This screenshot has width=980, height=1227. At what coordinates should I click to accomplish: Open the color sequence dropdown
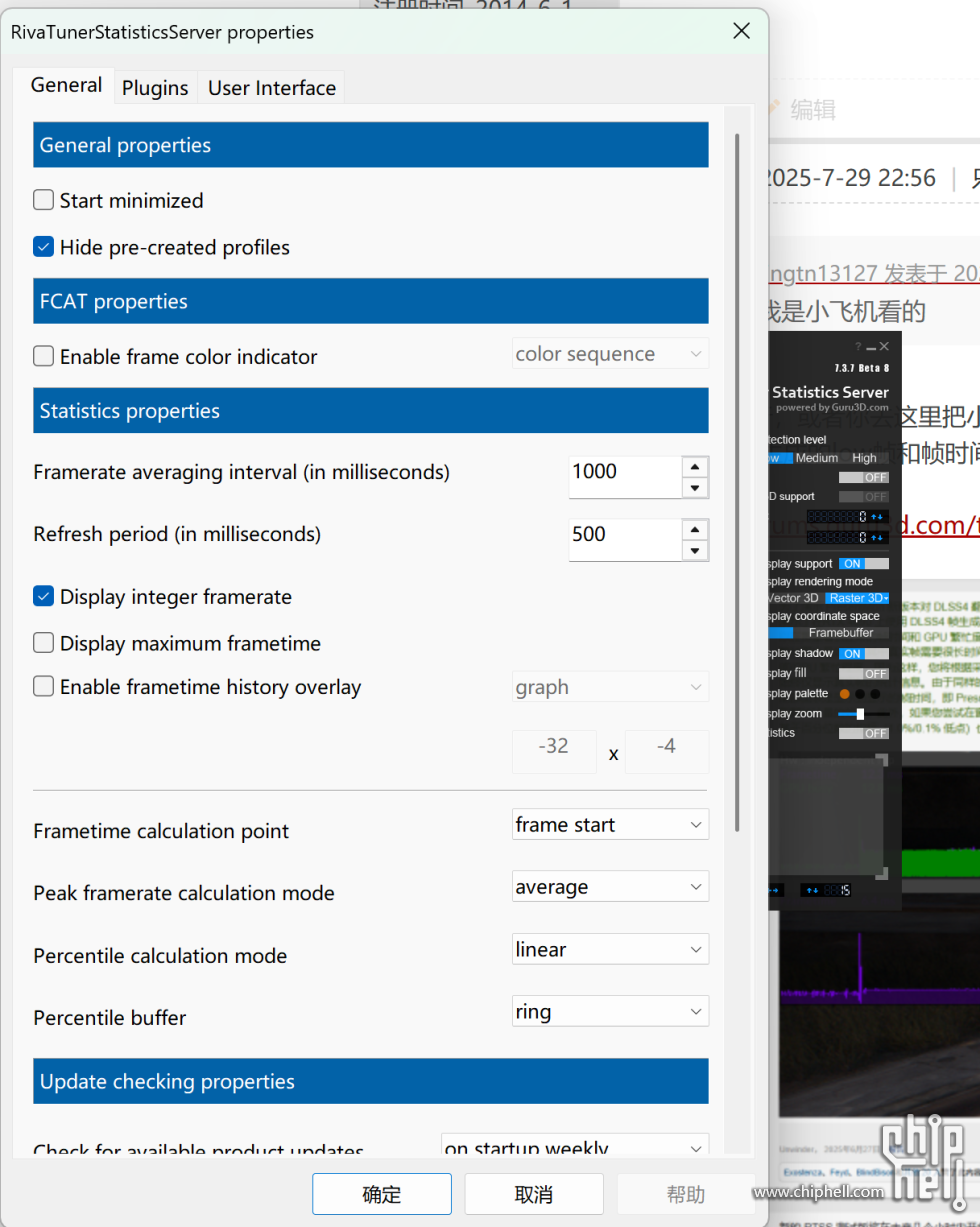[x=610, y=354]
